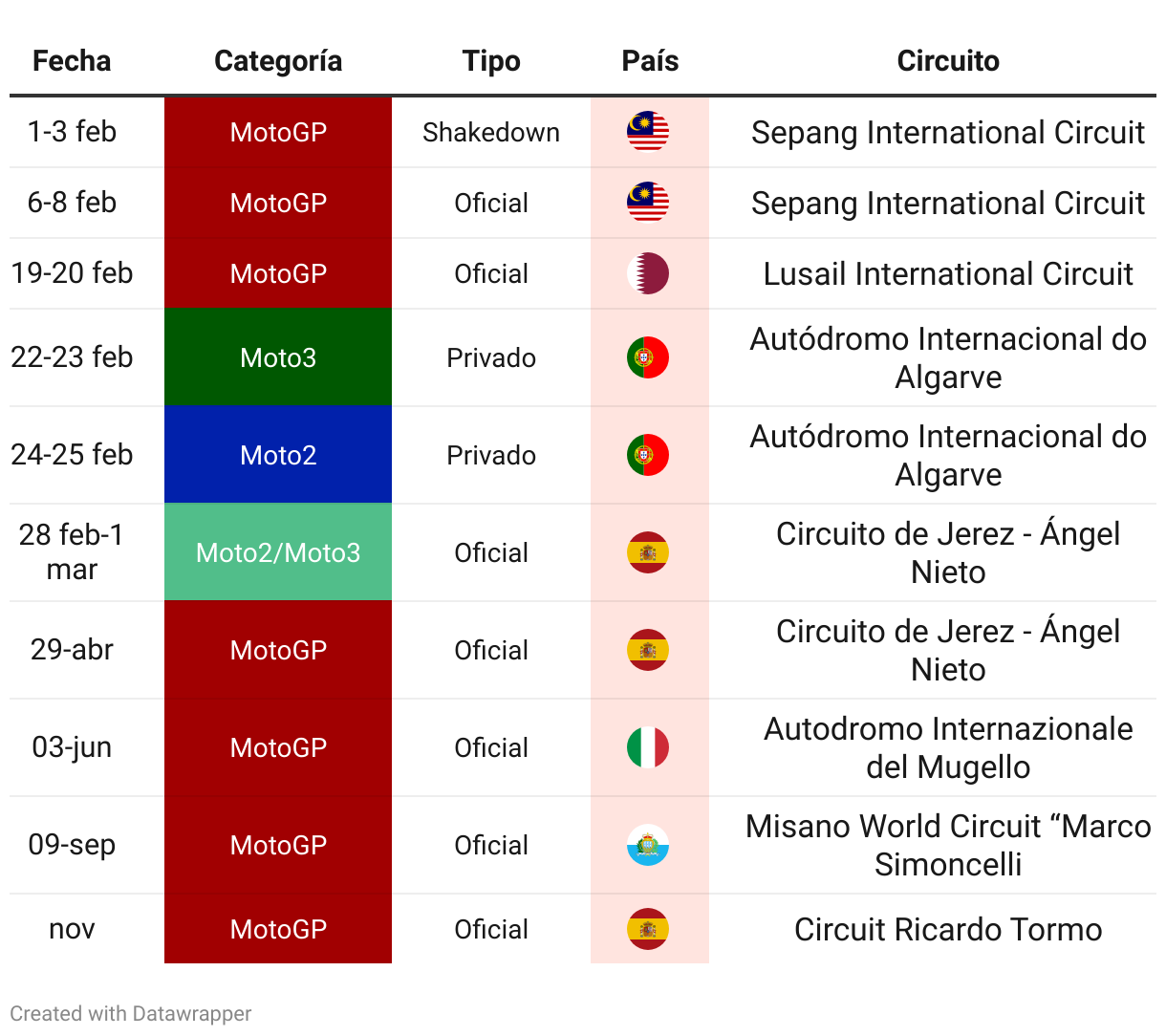Click the blue Moto2 category cell
The height and width of the screenshot is (1036, 1166).
[278, 455]
